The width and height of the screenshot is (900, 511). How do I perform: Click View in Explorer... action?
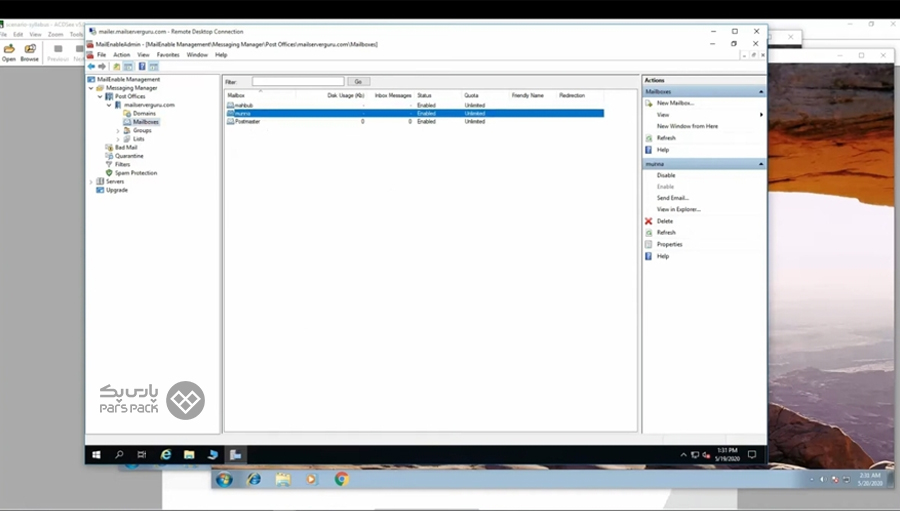(678, 210)
